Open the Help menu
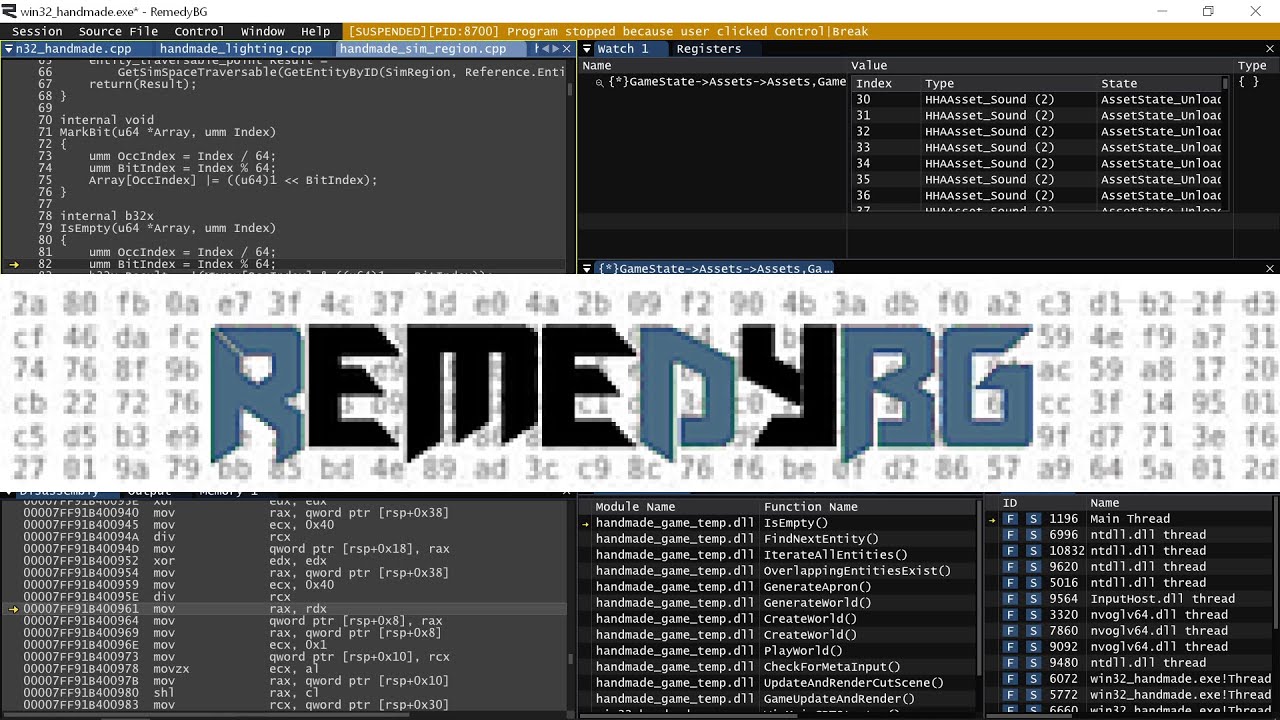The height and width of the screenshot is (720, 1280). [x=315, y=31]
